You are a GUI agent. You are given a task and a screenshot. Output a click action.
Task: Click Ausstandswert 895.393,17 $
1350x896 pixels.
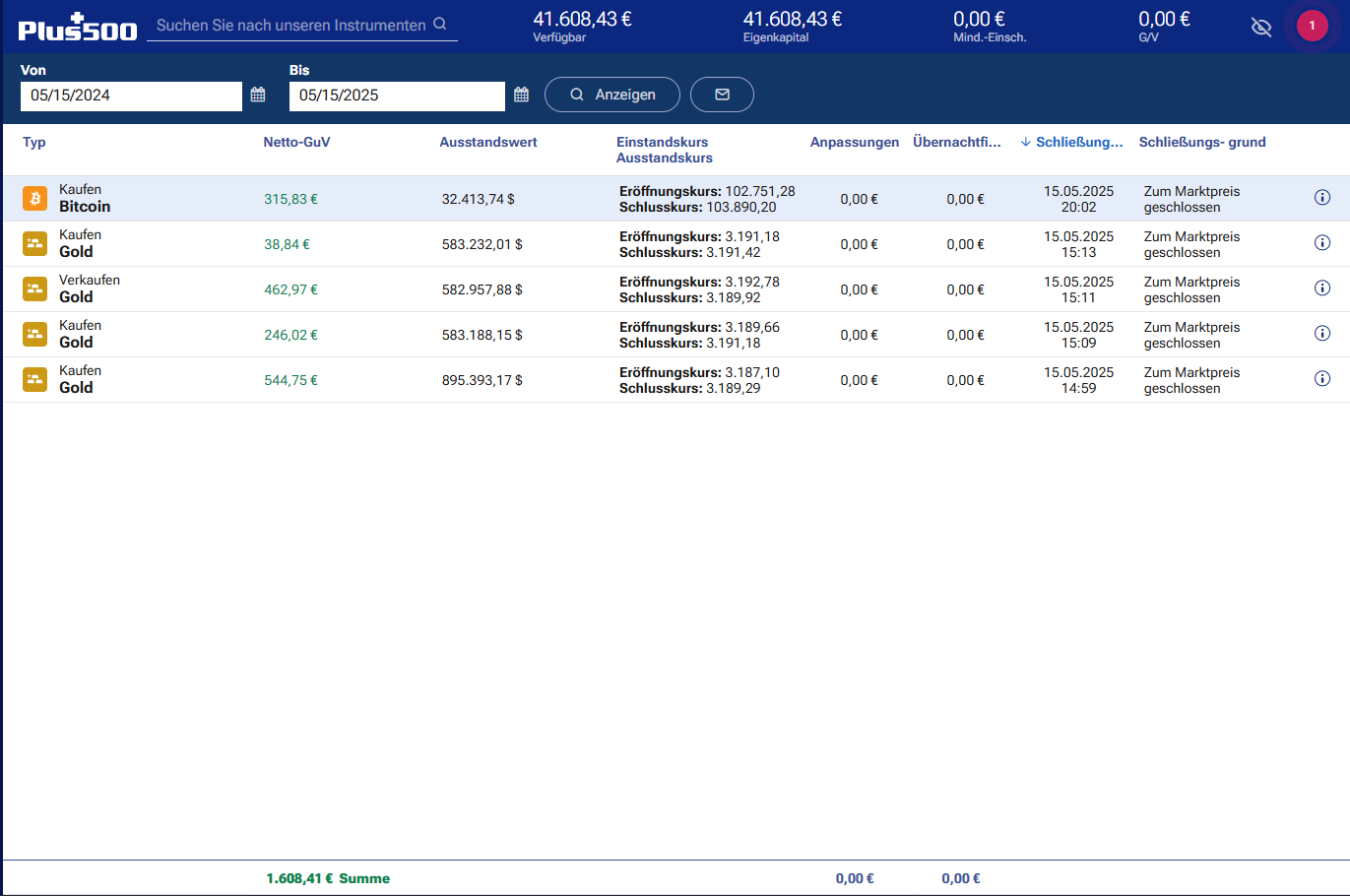(x=482, y=380)
